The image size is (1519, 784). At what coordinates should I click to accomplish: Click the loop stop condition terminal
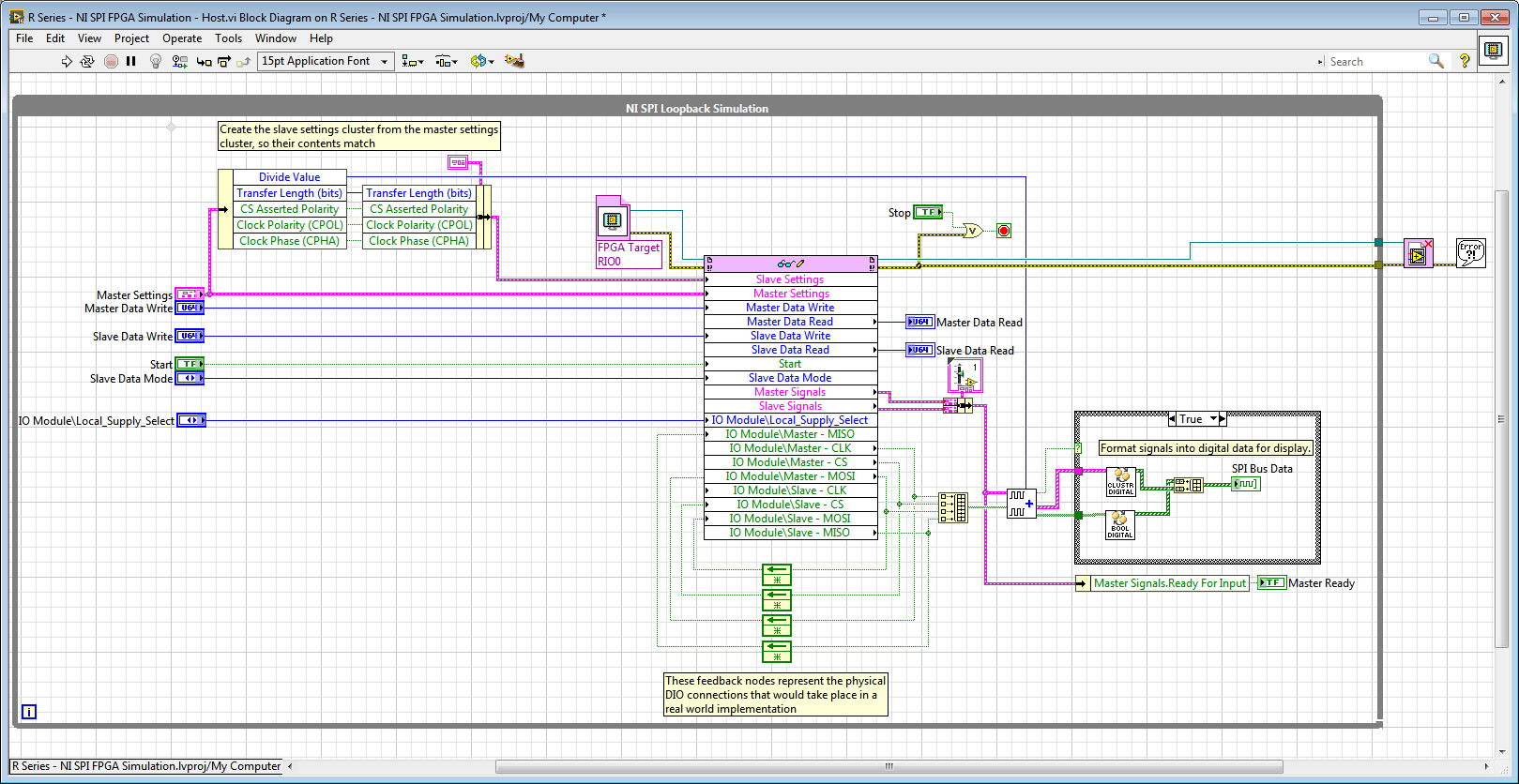click(1004, 231)
